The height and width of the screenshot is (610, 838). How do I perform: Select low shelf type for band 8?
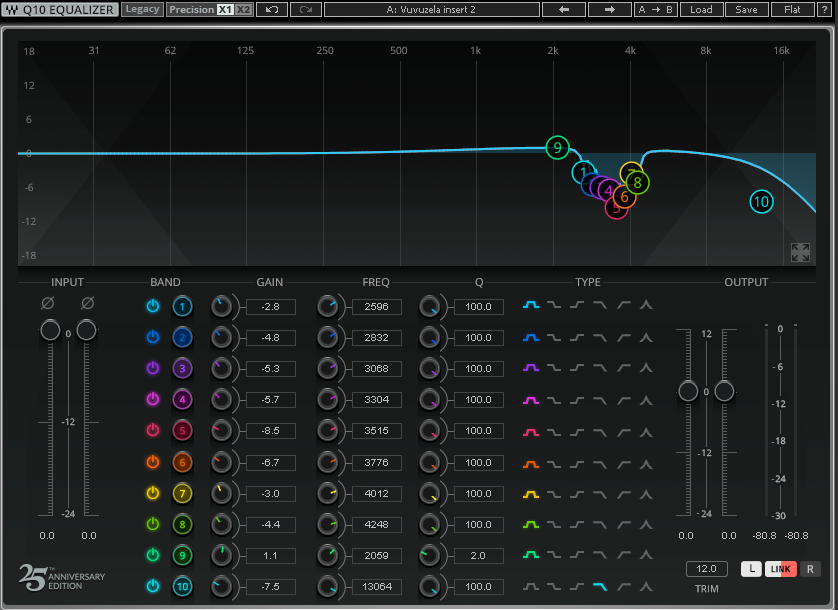(554, 525)
